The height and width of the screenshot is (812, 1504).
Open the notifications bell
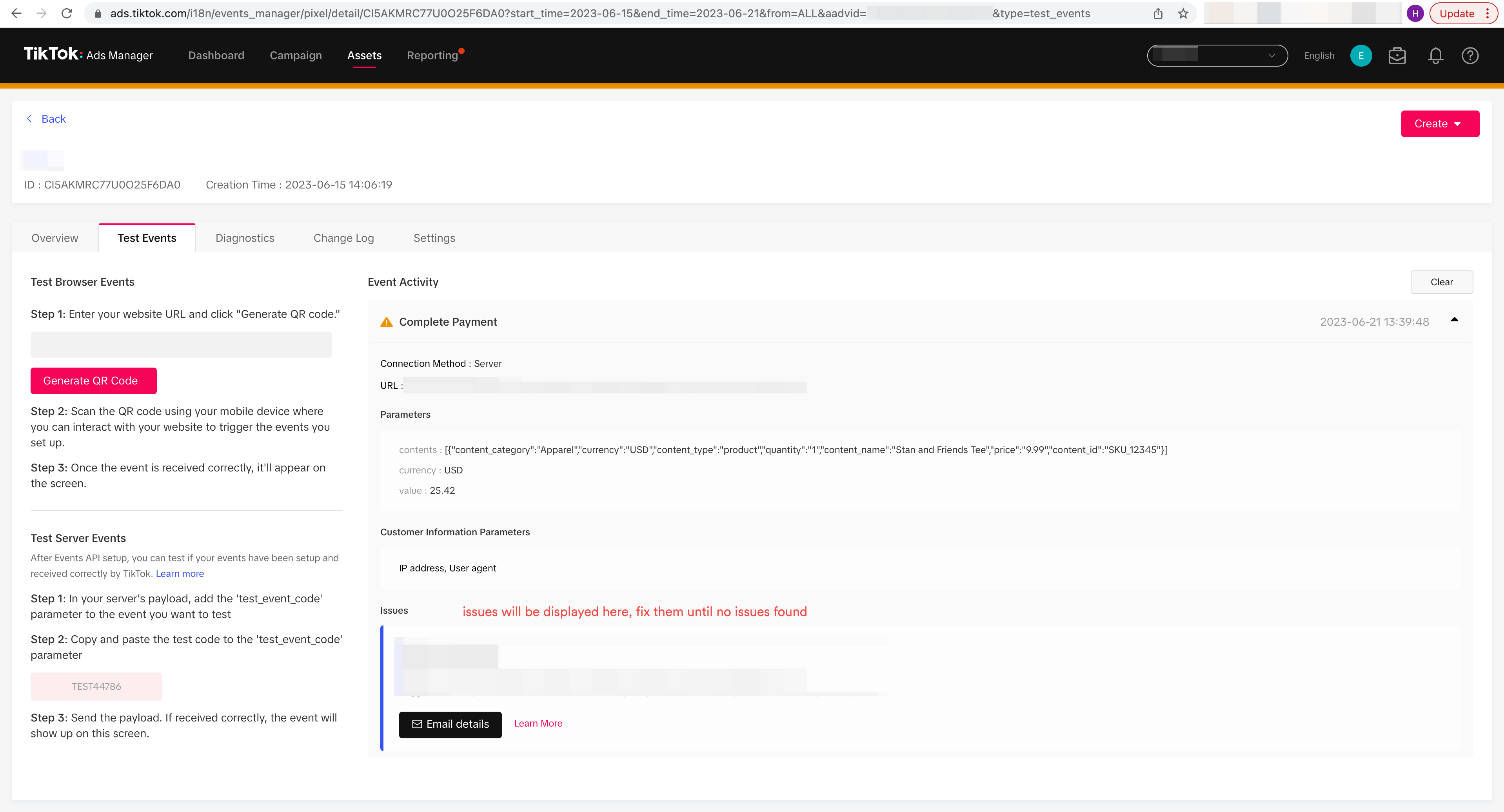click(1436, 56)
